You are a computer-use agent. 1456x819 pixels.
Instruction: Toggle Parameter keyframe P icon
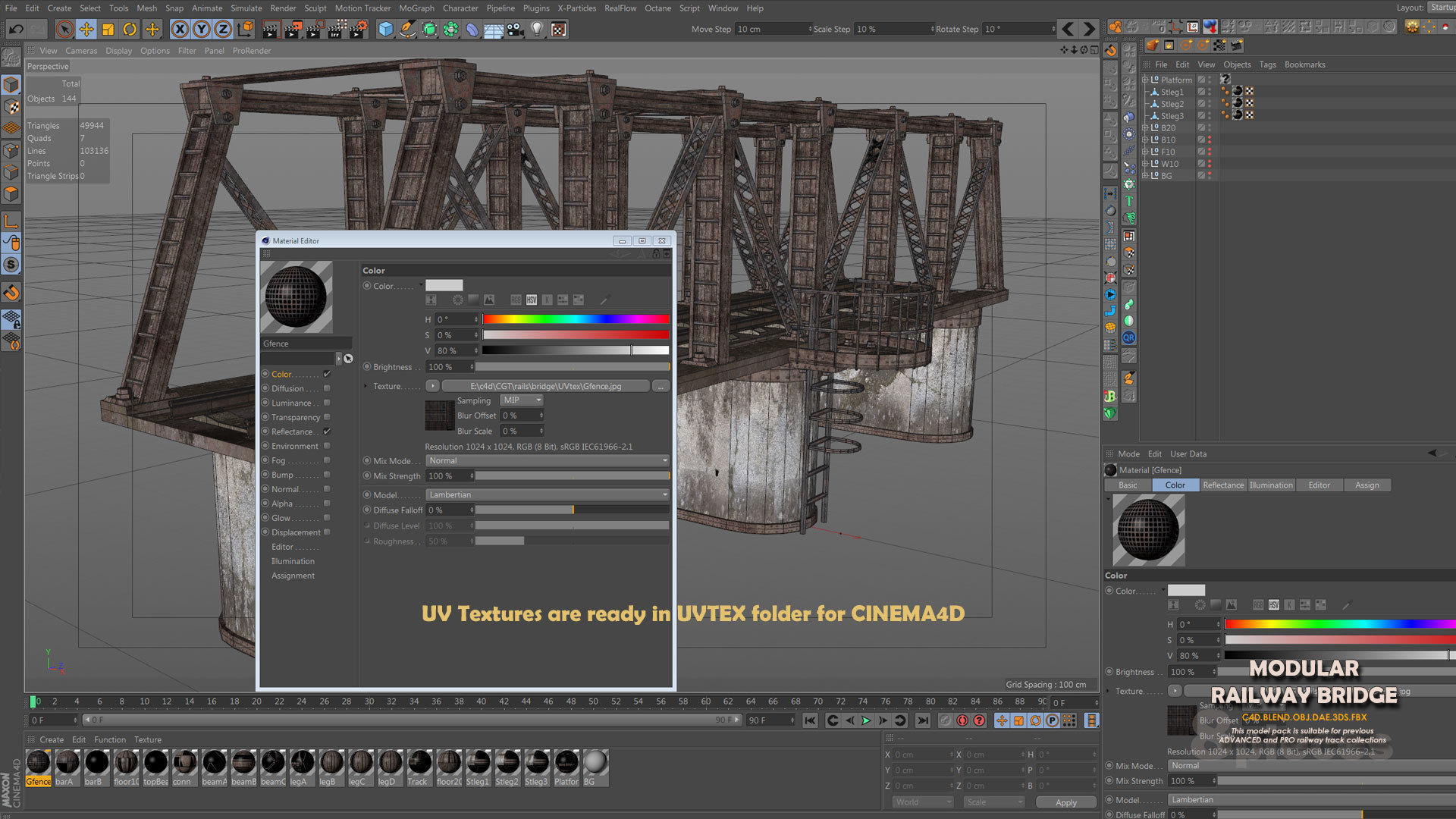point(1052,720)
